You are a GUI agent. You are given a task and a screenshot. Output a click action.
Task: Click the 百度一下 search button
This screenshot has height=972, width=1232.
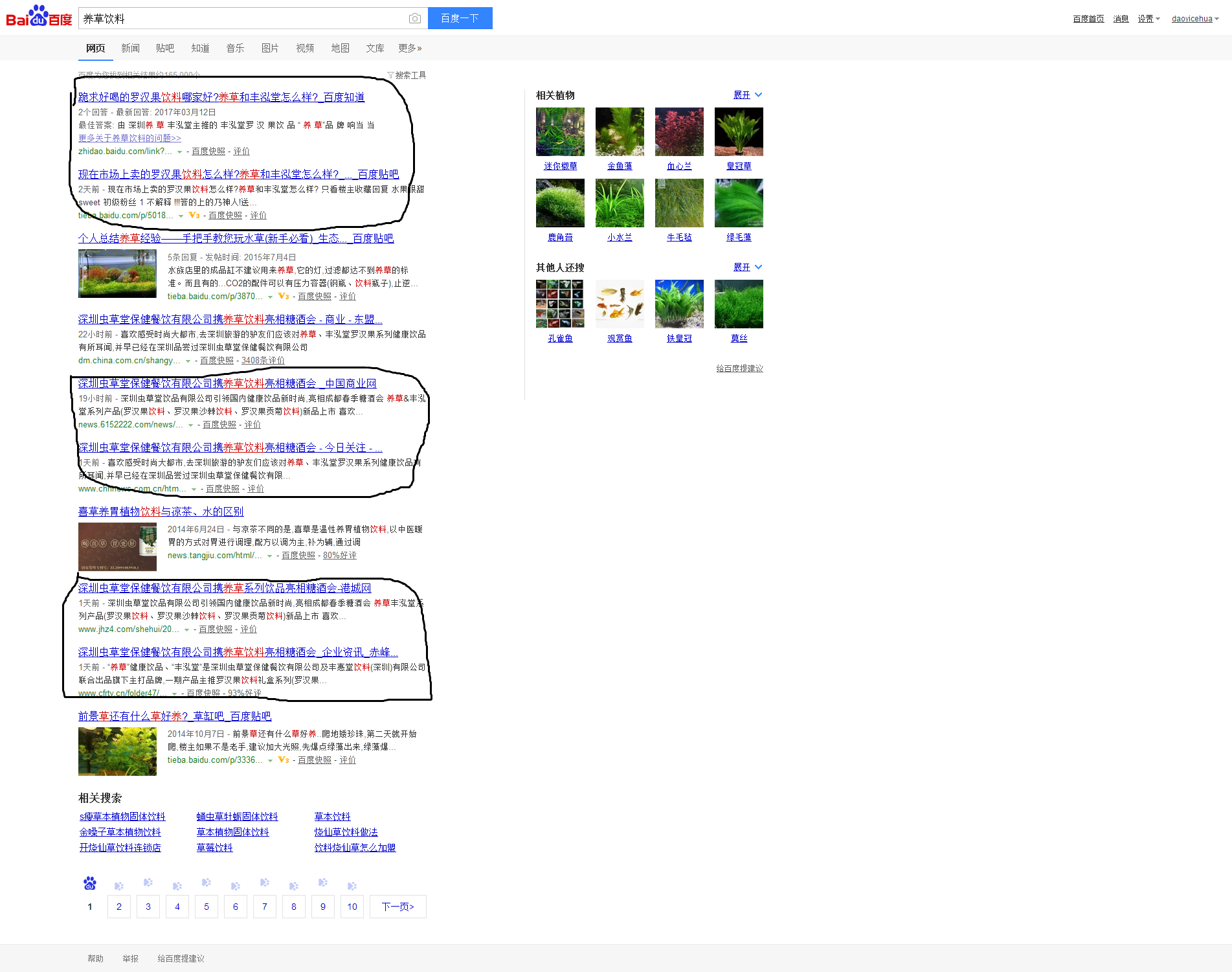[x=460, y=18]
